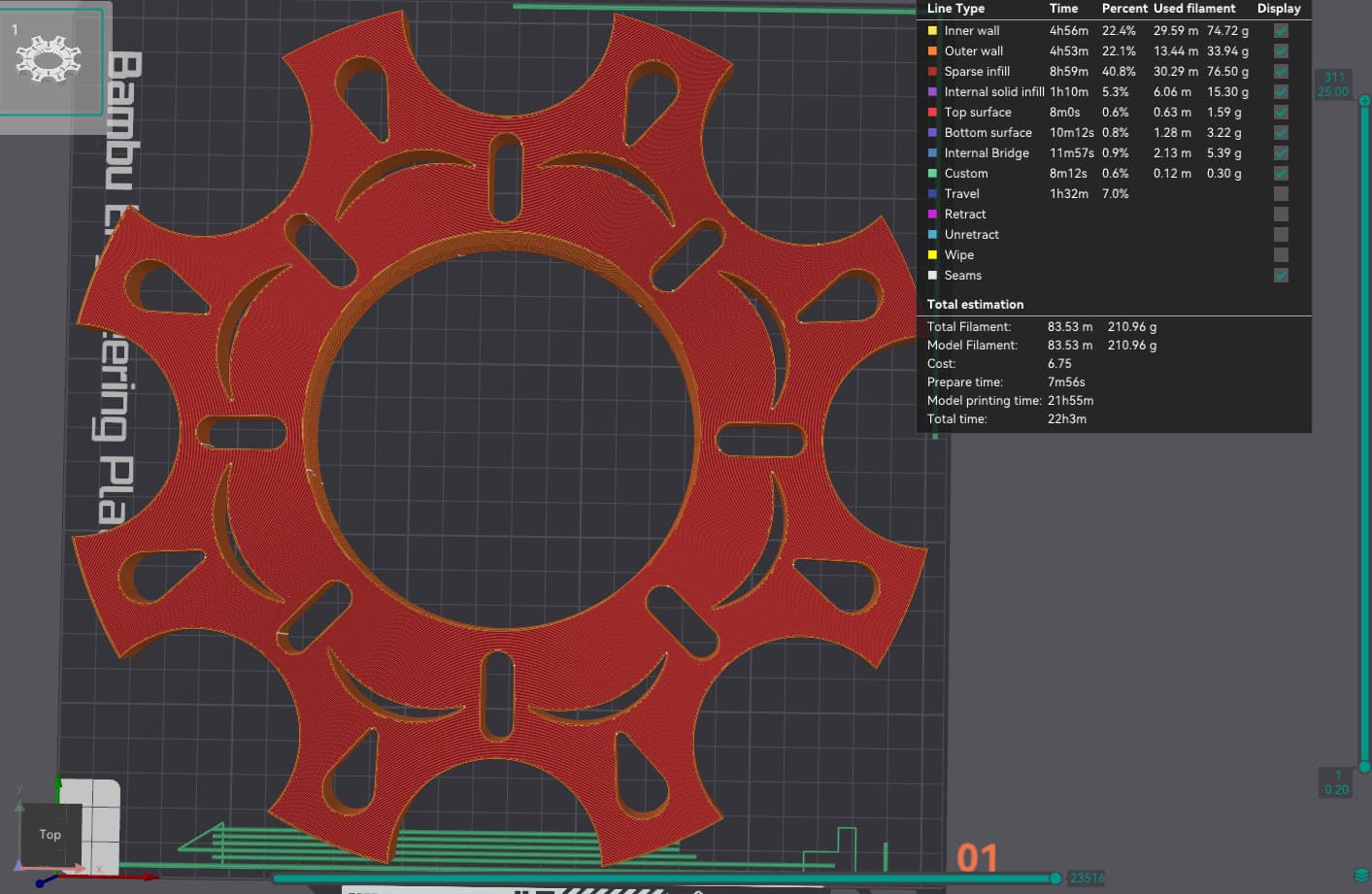Click the horizontal move slider handle
The image size is (1372, 894).
[1055, 878]
